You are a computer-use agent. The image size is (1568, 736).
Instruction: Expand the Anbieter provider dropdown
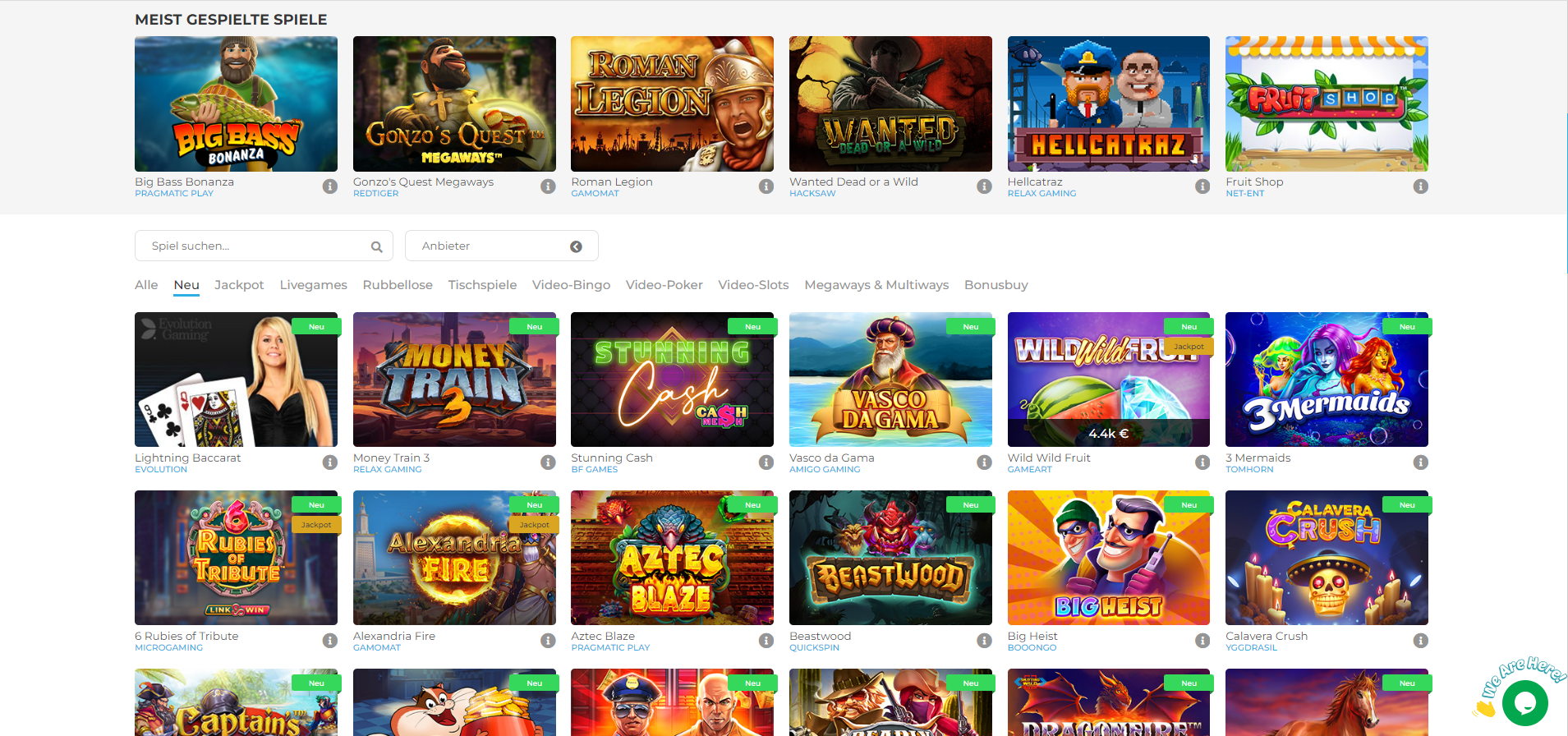click(x=501, y=246)
